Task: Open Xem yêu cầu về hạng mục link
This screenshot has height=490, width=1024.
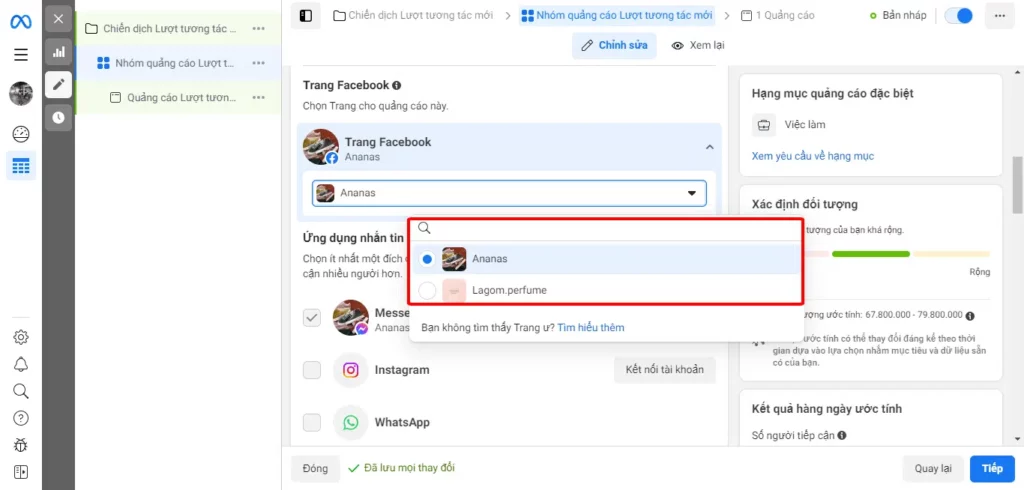Action: click(x=812, y=156)
